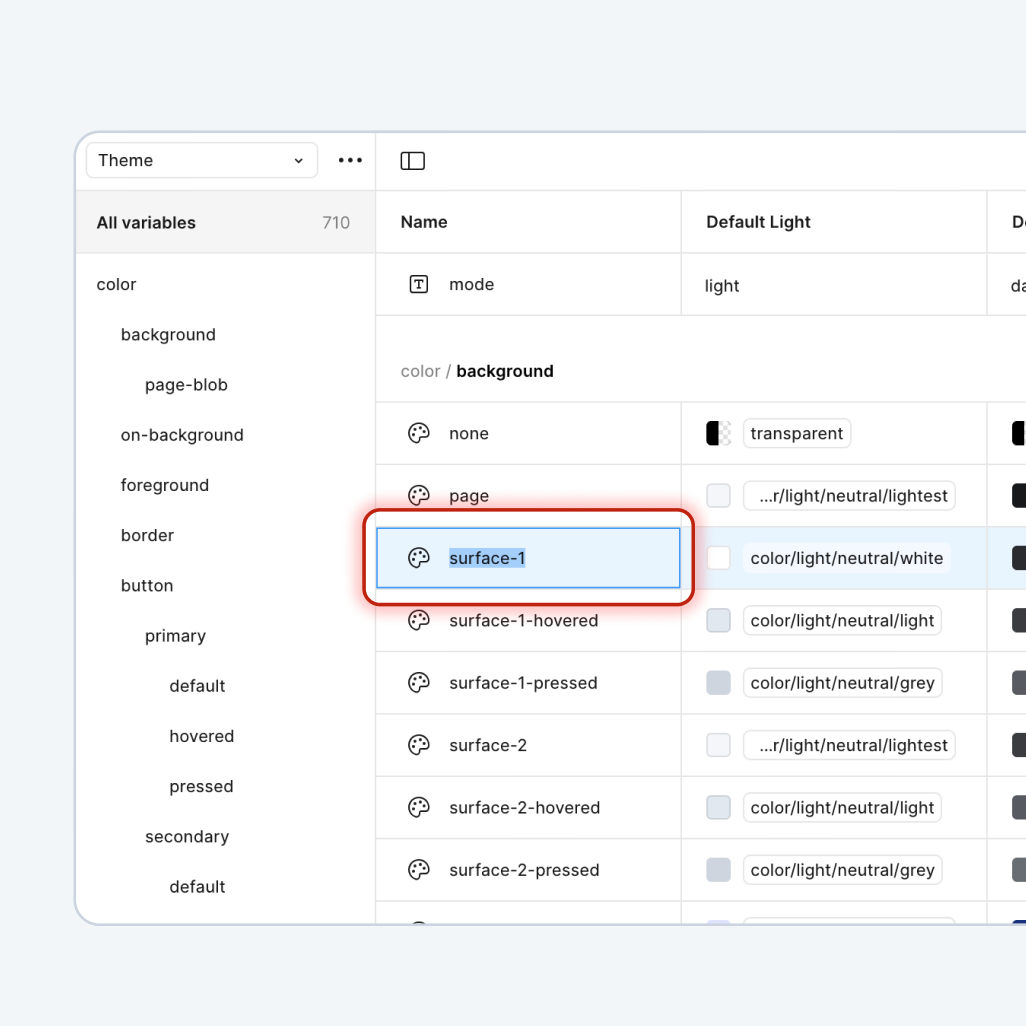Toggle the sidebar panel icon

[x=412, y=161]
